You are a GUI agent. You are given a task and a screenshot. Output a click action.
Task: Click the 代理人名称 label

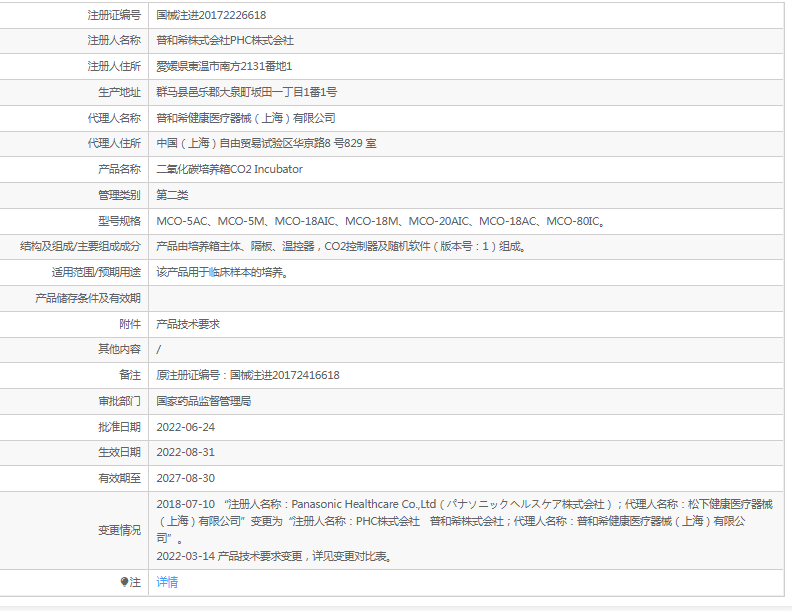(x=114, y=118)
